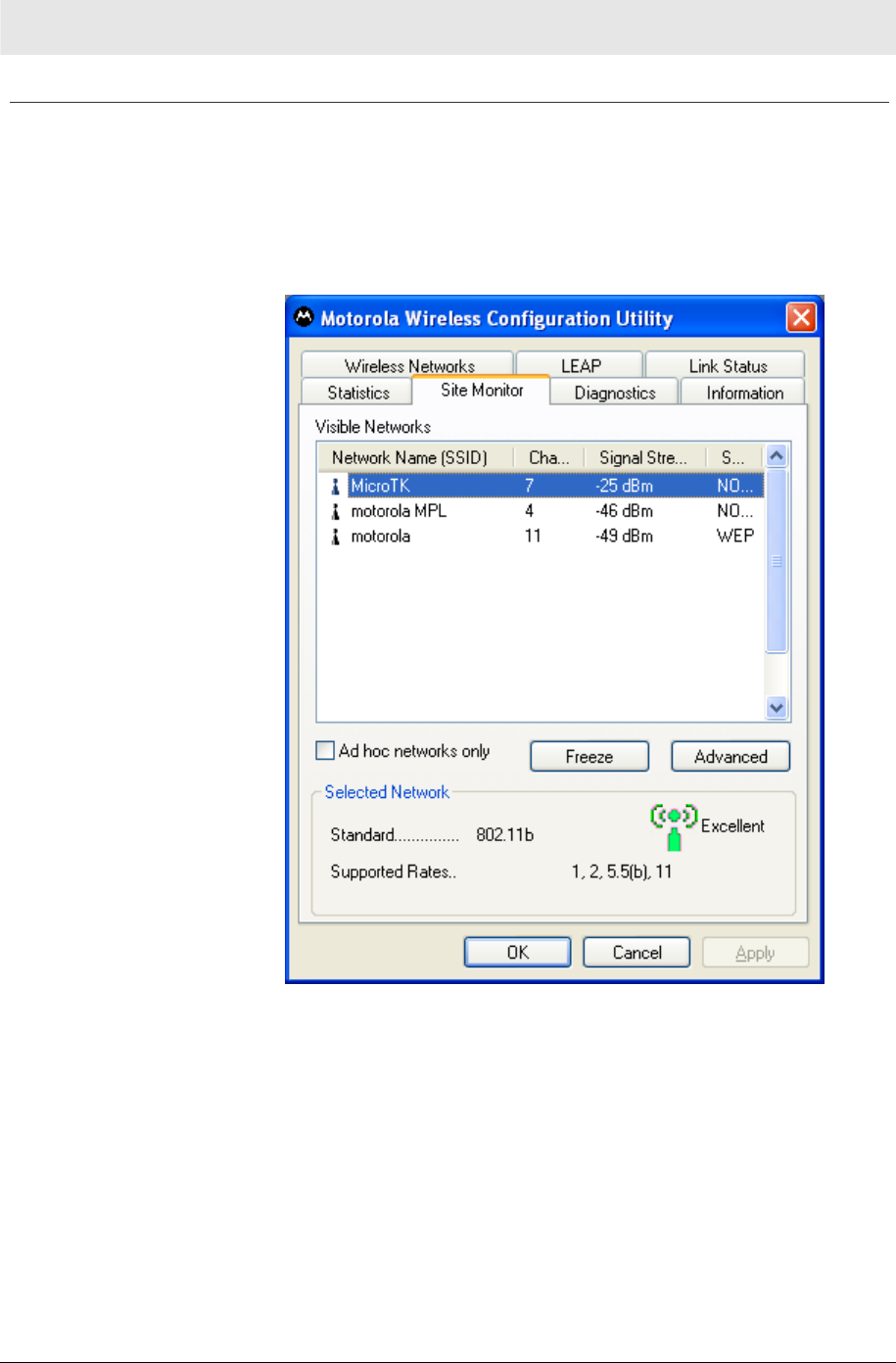
Task: Select the motorola MPL network row
Action: [541, 511]
